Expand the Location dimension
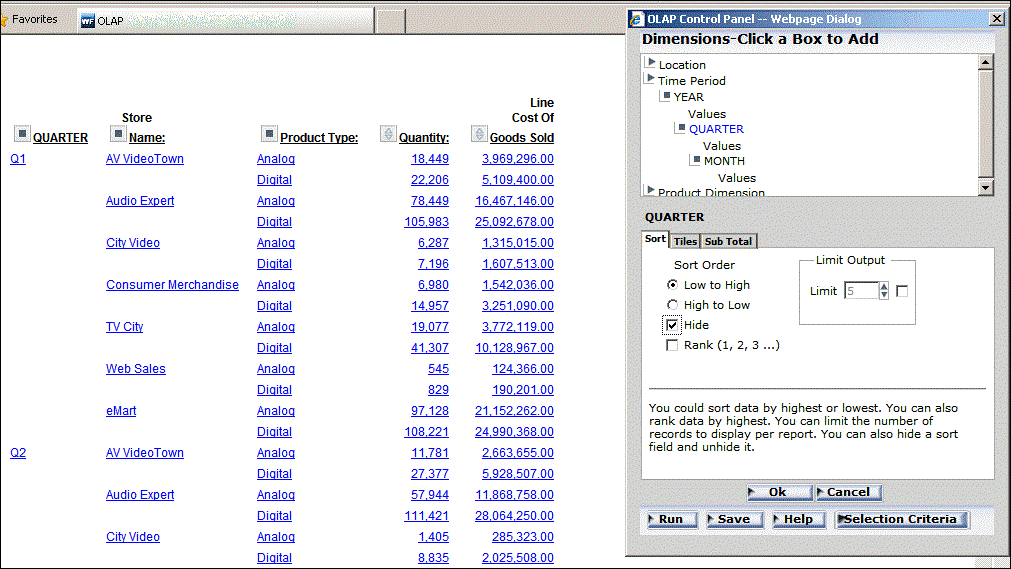This screenshot has width=1011, height=569. click(x=651, y=63)
